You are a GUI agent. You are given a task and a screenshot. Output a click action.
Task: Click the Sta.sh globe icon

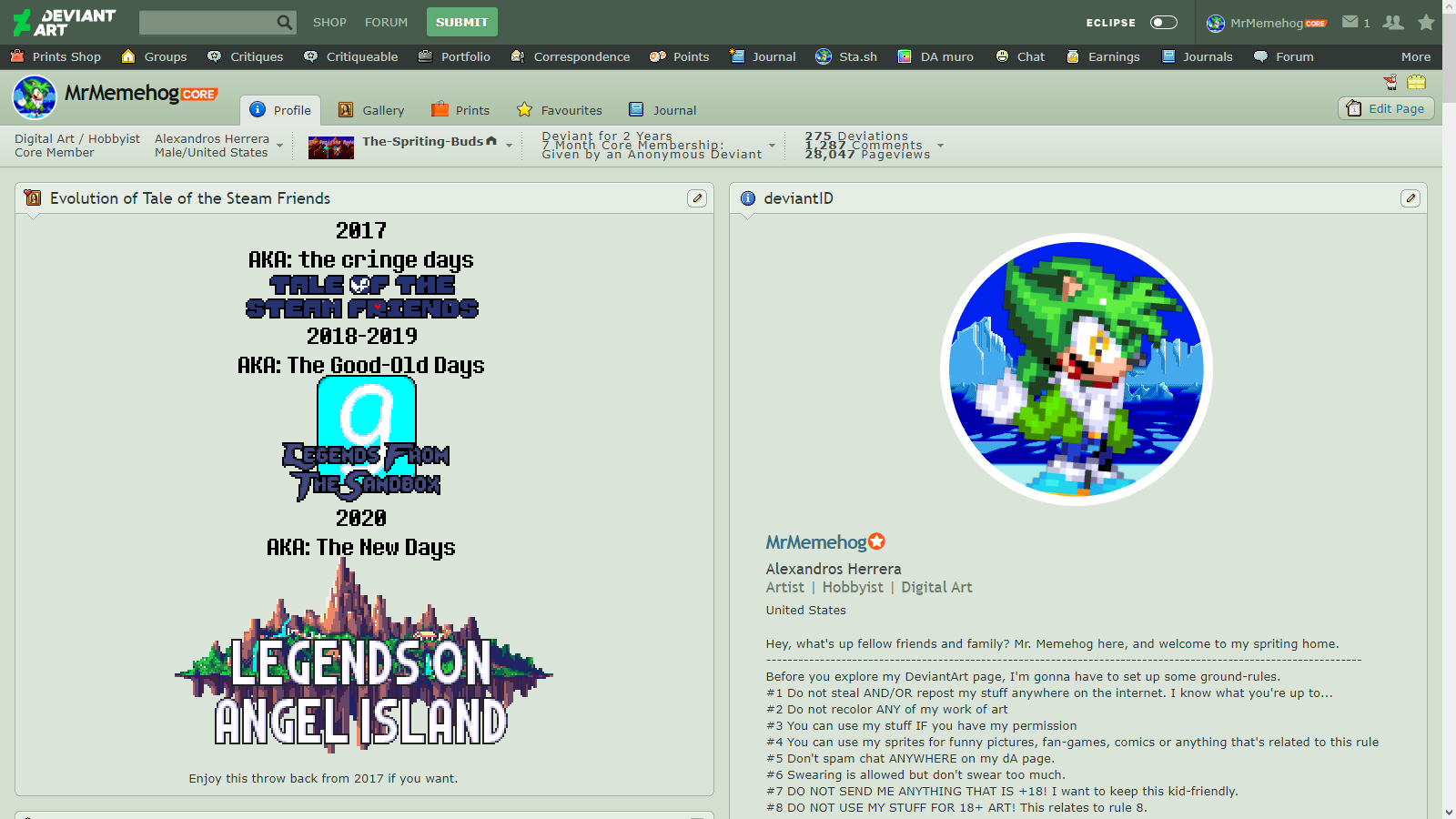[824, 56]
